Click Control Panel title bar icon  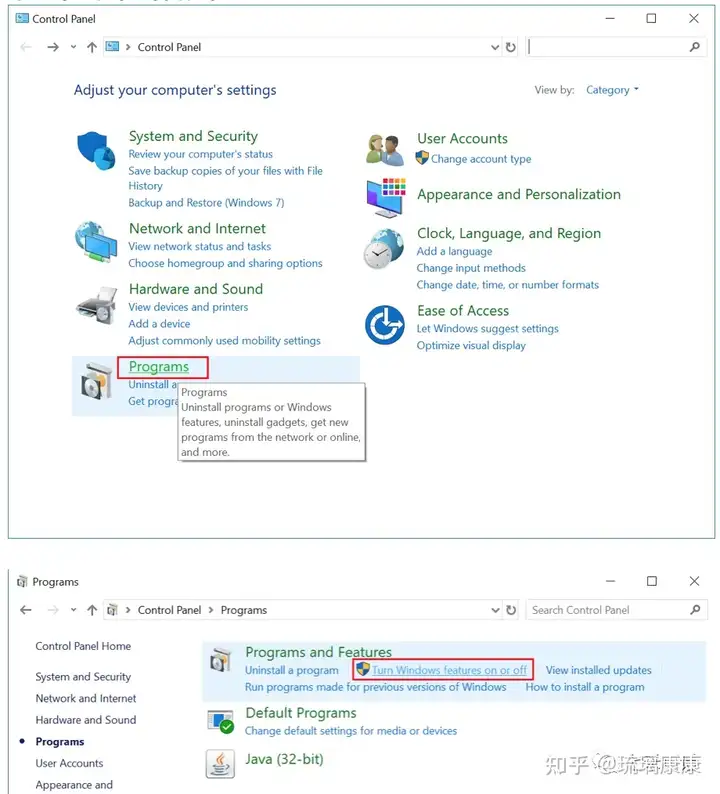point(22,19)
